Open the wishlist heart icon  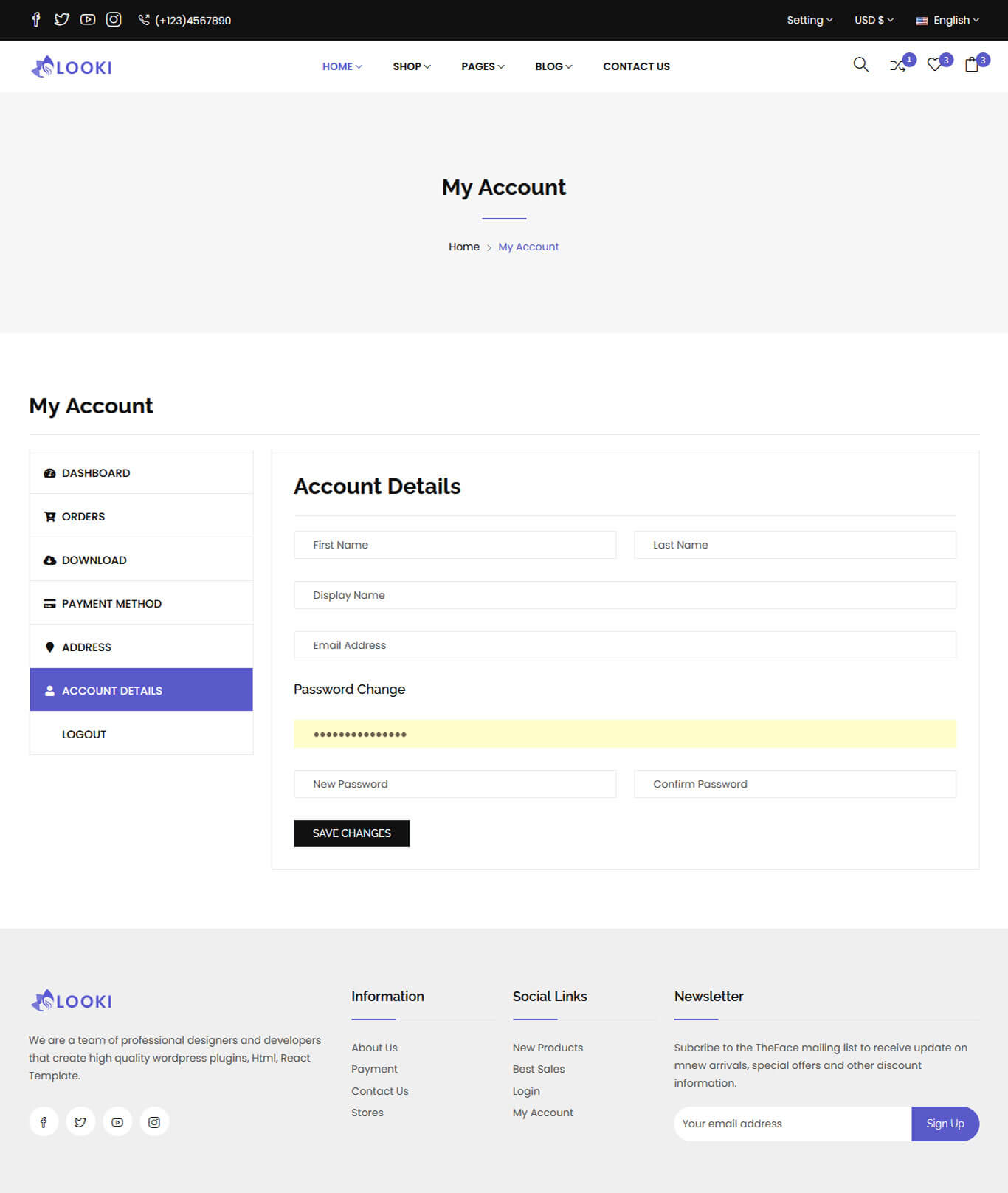(934, 65)
